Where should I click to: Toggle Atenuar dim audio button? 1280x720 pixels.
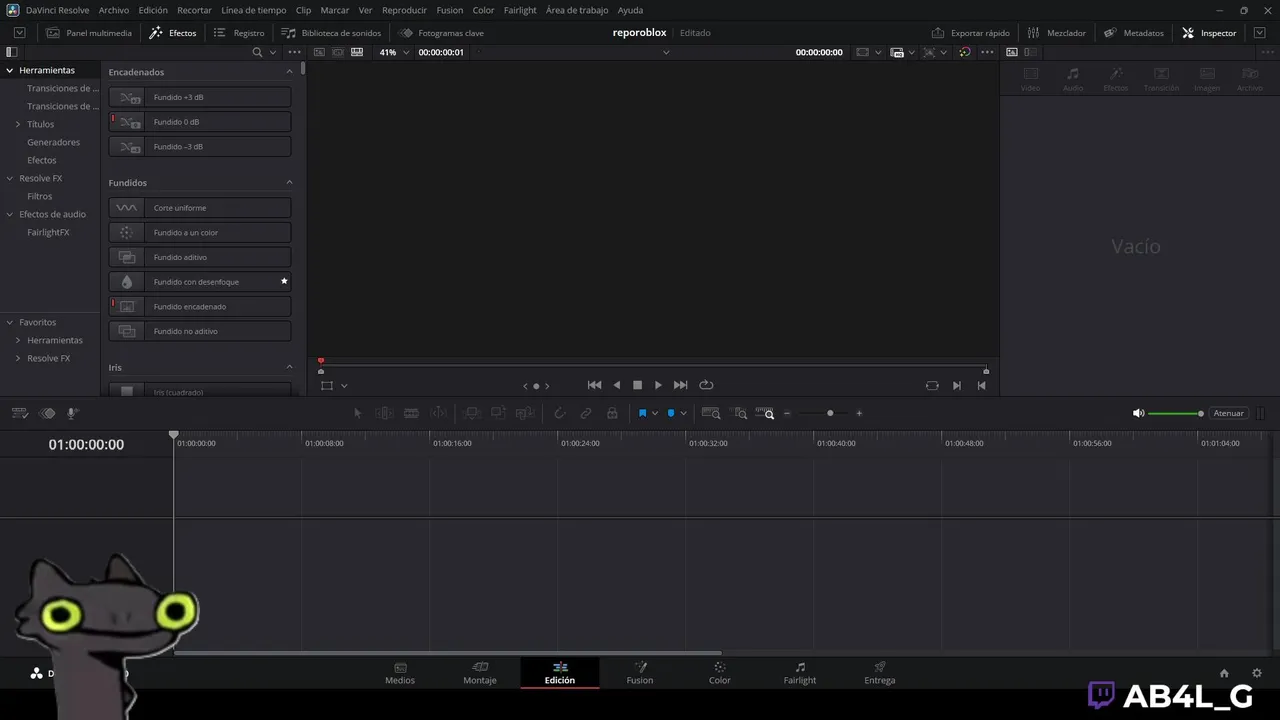1228,413
